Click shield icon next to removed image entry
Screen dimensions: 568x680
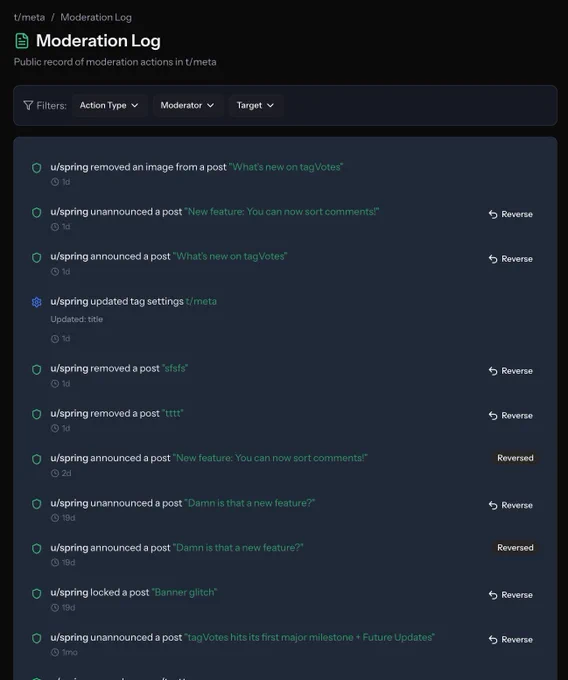[x=36, y=168]
